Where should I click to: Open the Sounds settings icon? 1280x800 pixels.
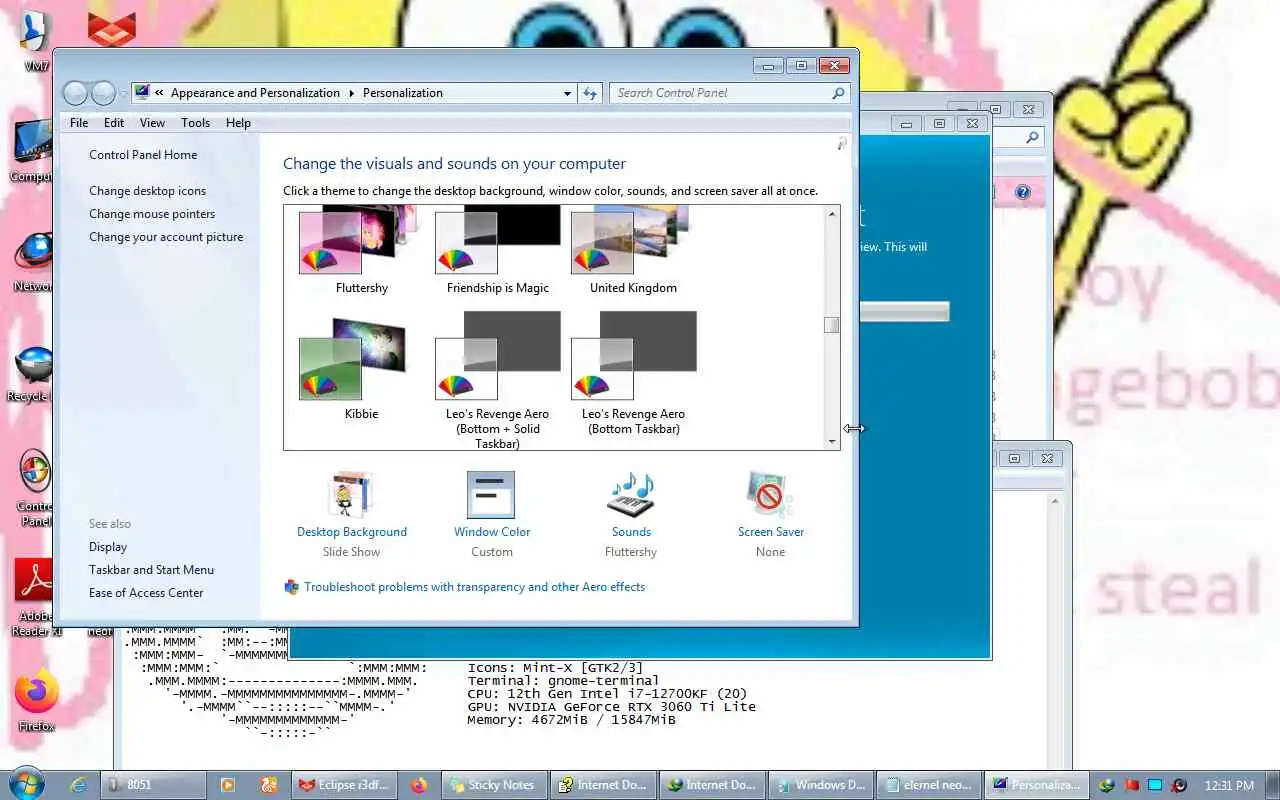click(631, 496)
